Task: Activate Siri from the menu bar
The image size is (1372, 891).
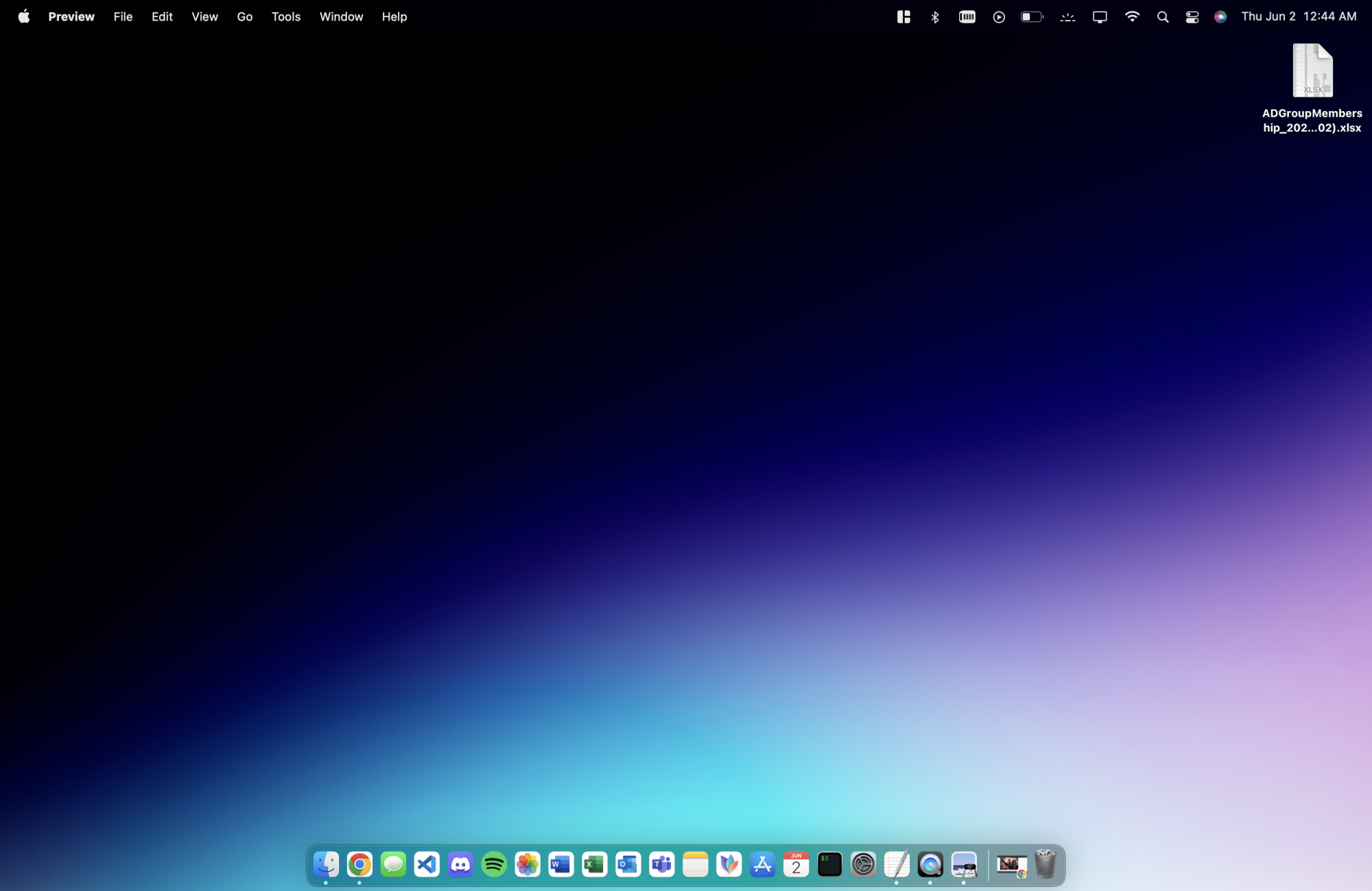Action: 1220,16
